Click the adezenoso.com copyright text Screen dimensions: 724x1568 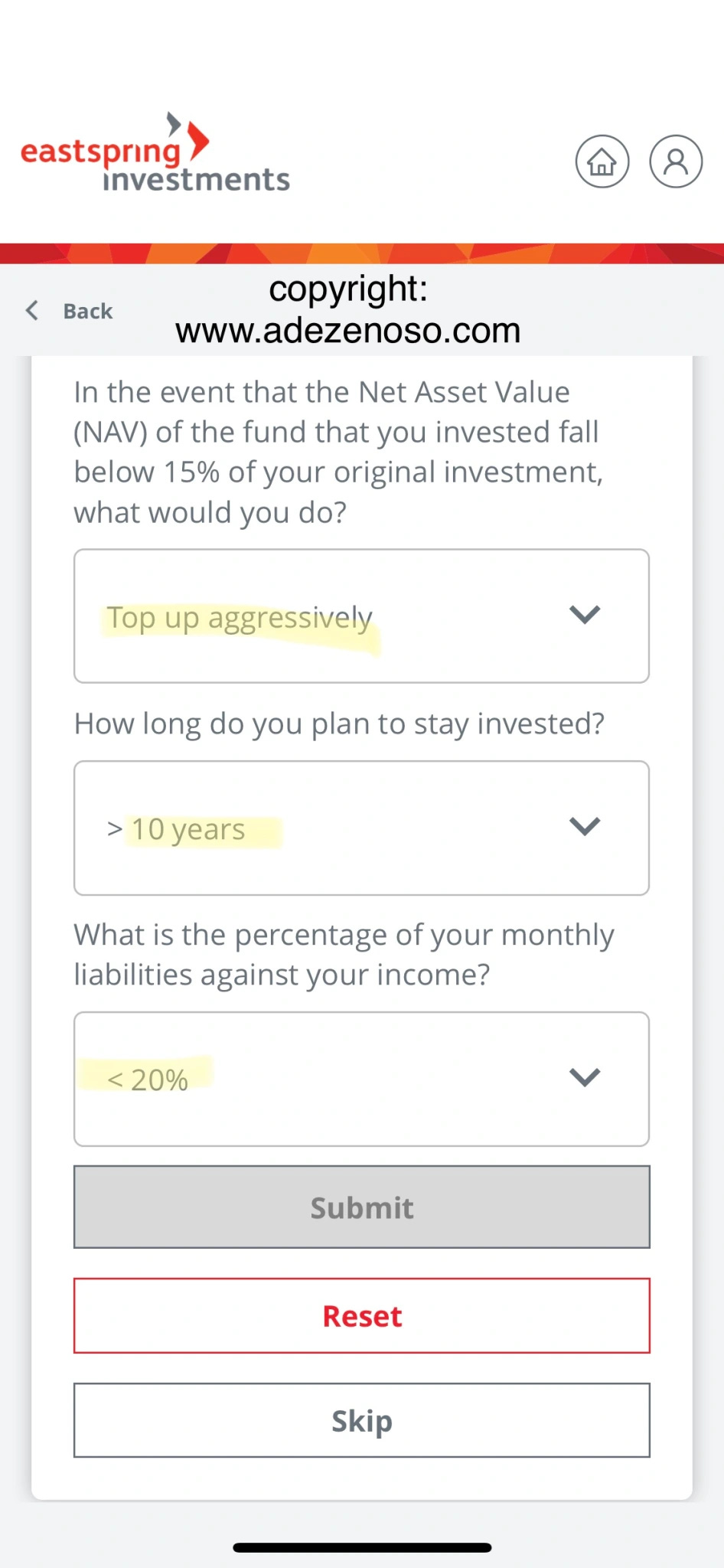[348, 310]
